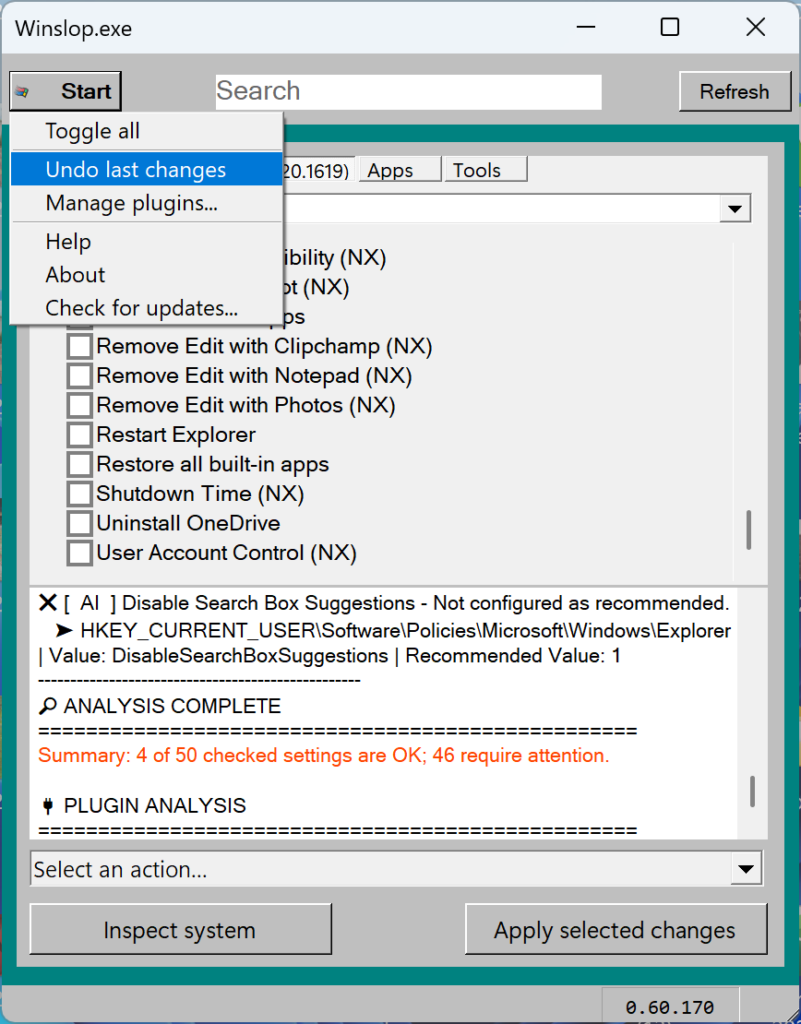Focus the Search input field
Screen dimensions: 801x1024
pos(408,91)
